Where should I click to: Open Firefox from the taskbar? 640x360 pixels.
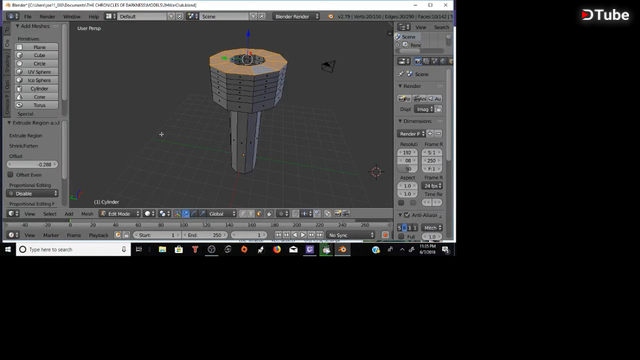(277, 249)
